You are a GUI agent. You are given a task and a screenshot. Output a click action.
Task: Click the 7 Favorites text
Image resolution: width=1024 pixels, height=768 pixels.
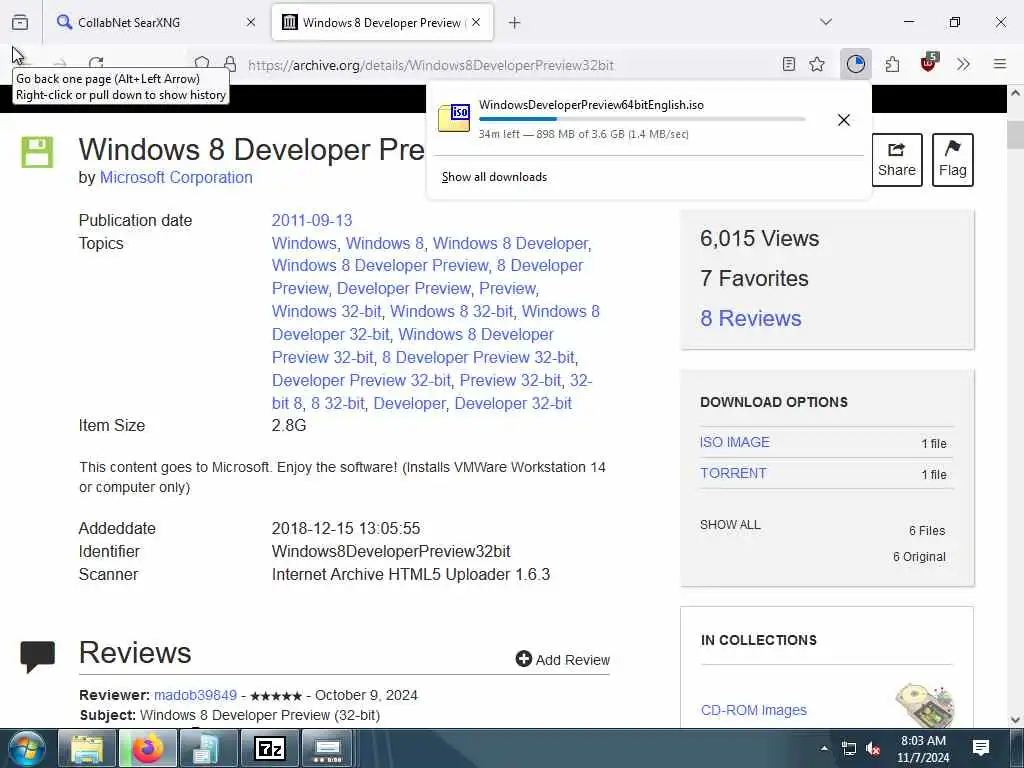(754, 278)
